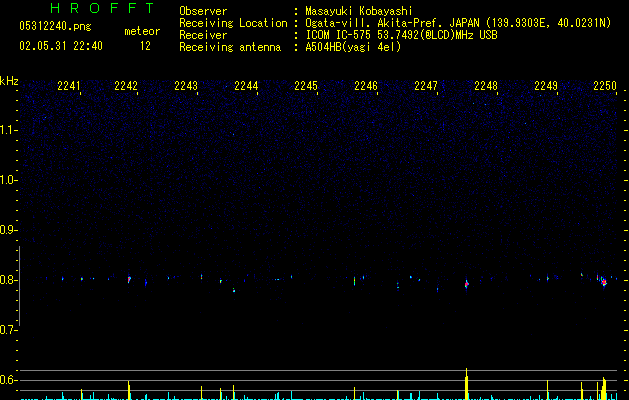Click the 2244 time marker
This screenshot has width=629, height=400.
(246, 86)
